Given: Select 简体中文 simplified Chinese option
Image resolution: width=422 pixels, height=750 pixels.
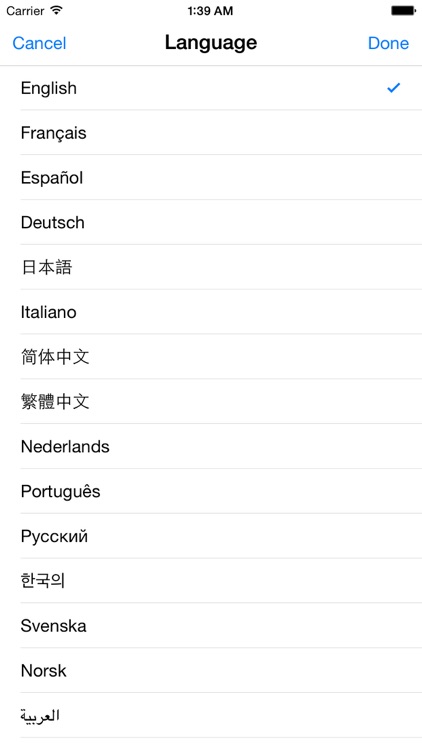Looking at the screenshot, I should [211, 357].
